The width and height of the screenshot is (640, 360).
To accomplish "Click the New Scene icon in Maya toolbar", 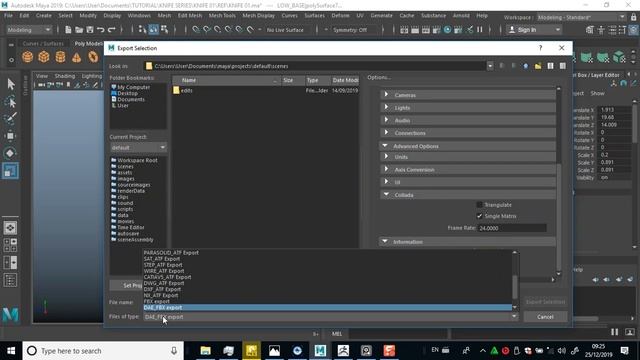I will pos(68,30).
